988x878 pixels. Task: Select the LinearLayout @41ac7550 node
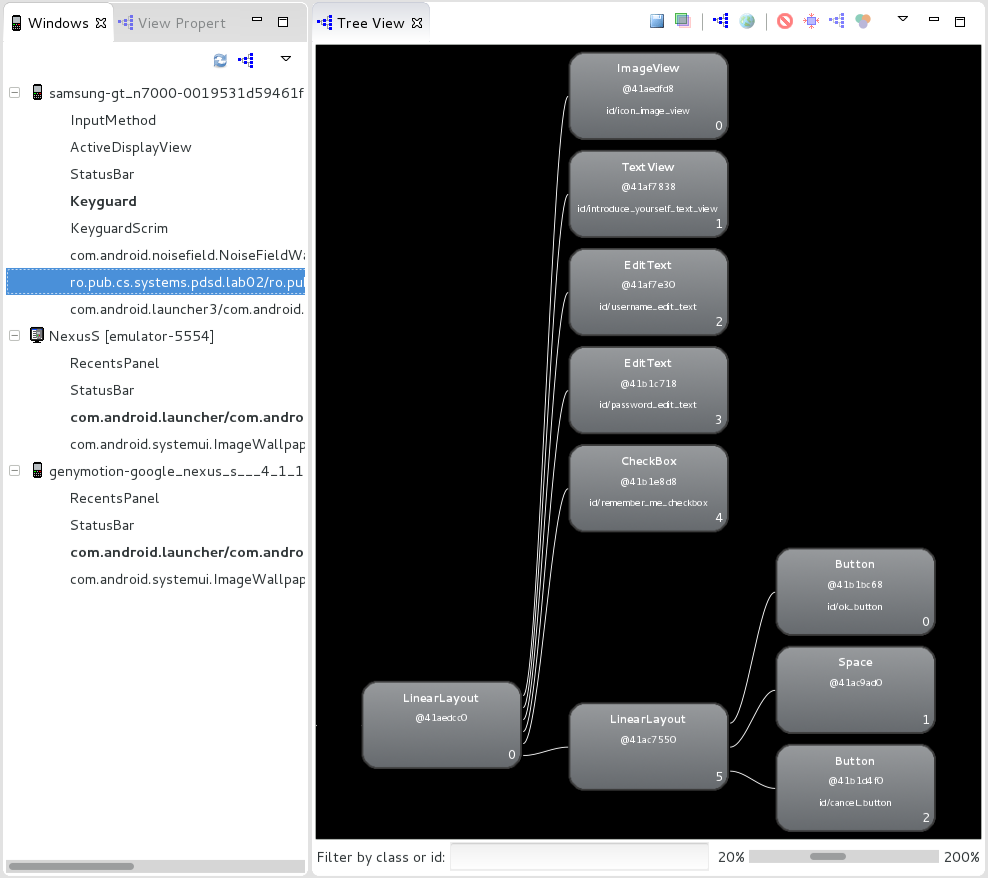tap(648, 746)
